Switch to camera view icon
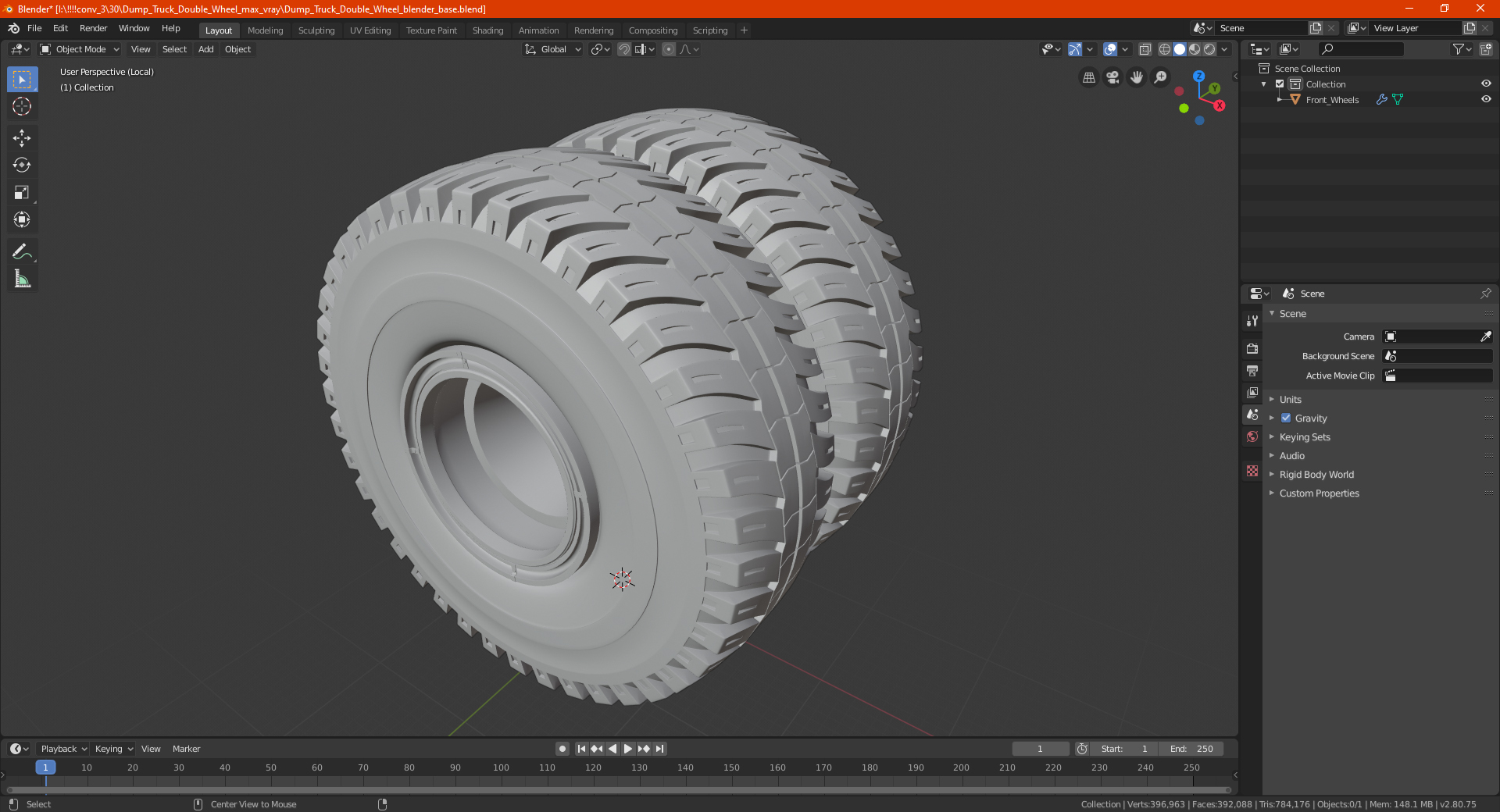 tap(1112, 77)
